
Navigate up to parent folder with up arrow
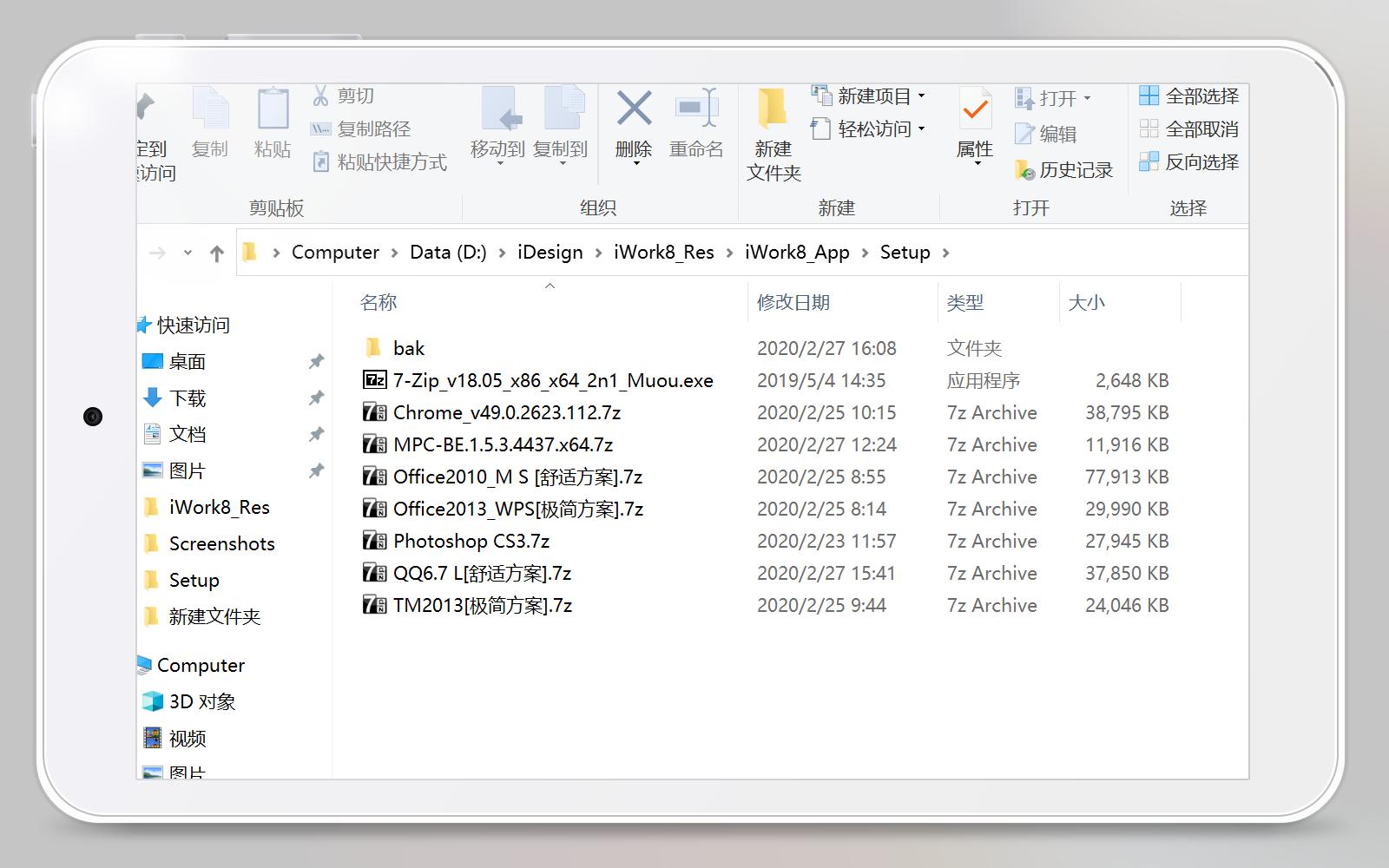217,252
